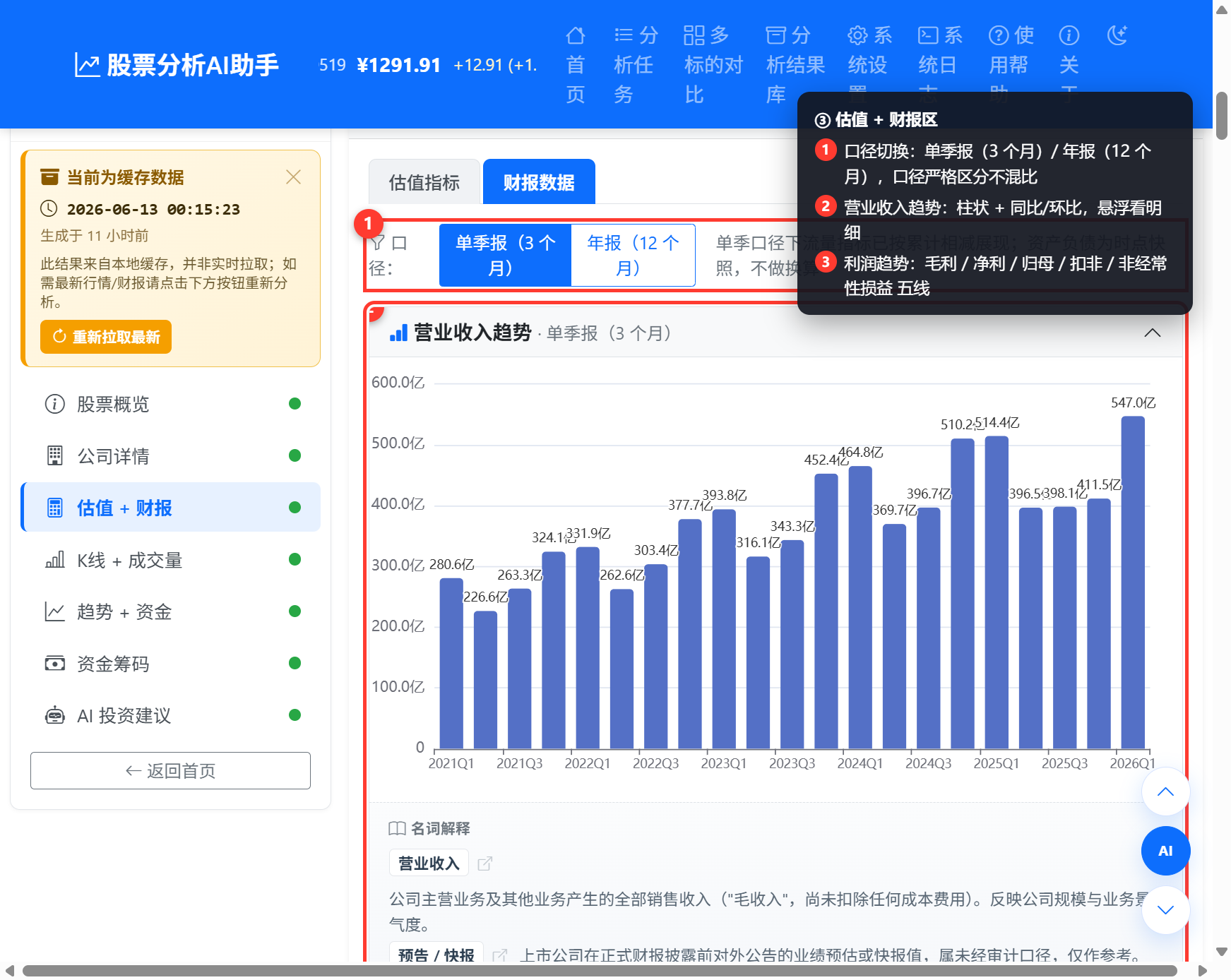Select 估值 + 财报 in the sidebar
1231x980 pixels.
point(171,508)
